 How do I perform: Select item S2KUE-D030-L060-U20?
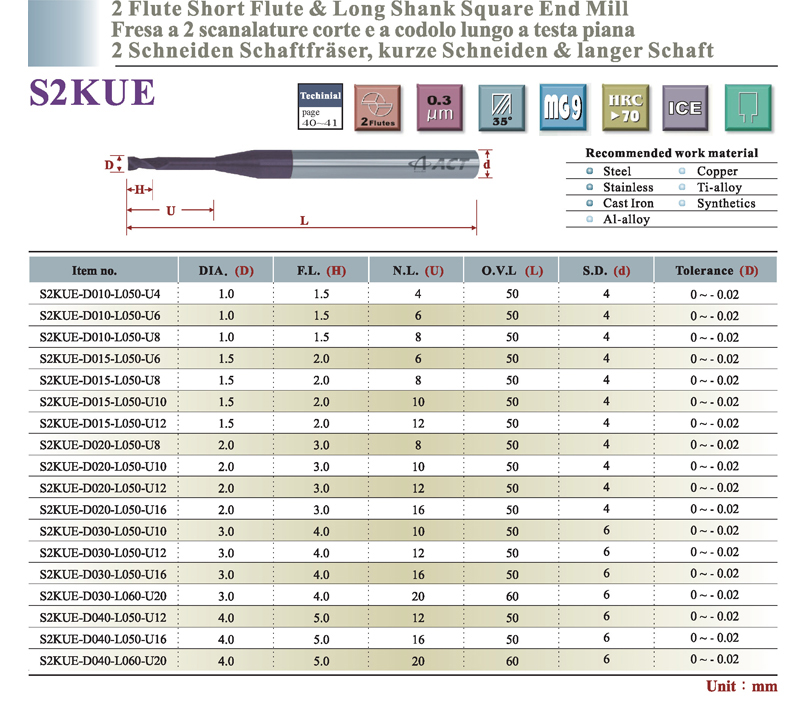pyautogui.click(x=103, y=596)
